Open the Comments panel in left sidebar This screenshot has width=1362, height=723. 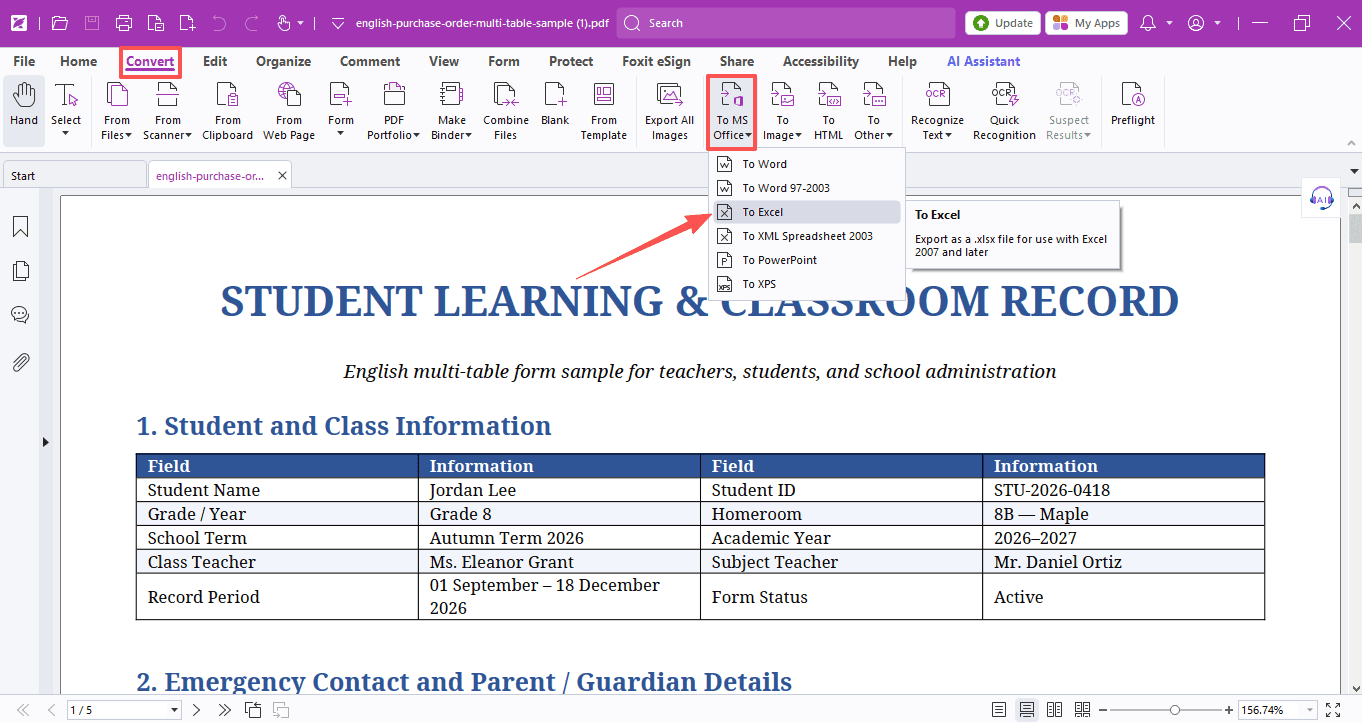tap(20, 315)
